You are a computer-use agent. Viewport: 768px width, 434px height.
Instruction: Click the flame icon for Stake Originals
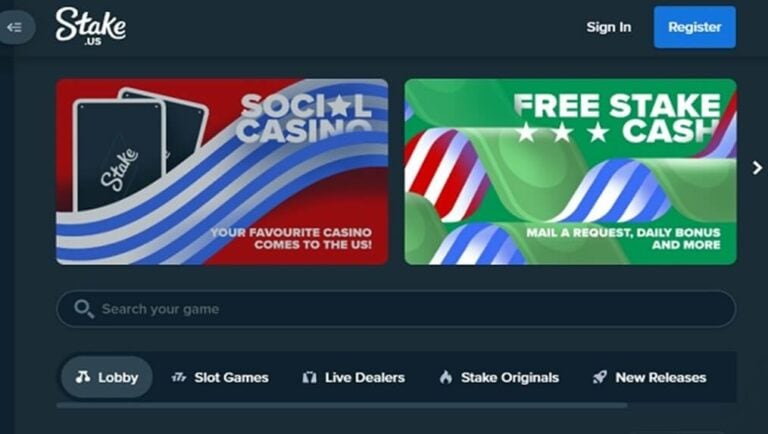pyautogui.click(x=446, y=377)
